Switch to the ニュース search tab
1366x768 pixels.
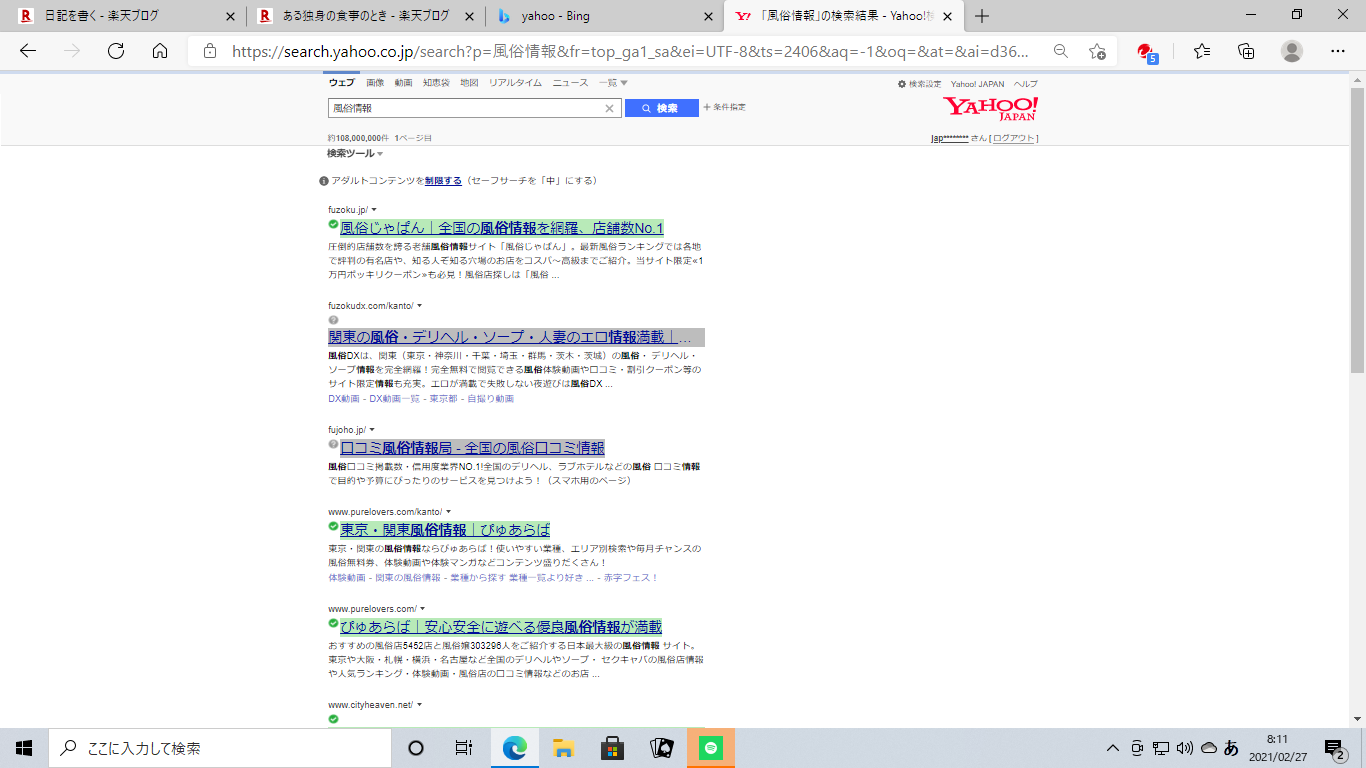[570, 83]
